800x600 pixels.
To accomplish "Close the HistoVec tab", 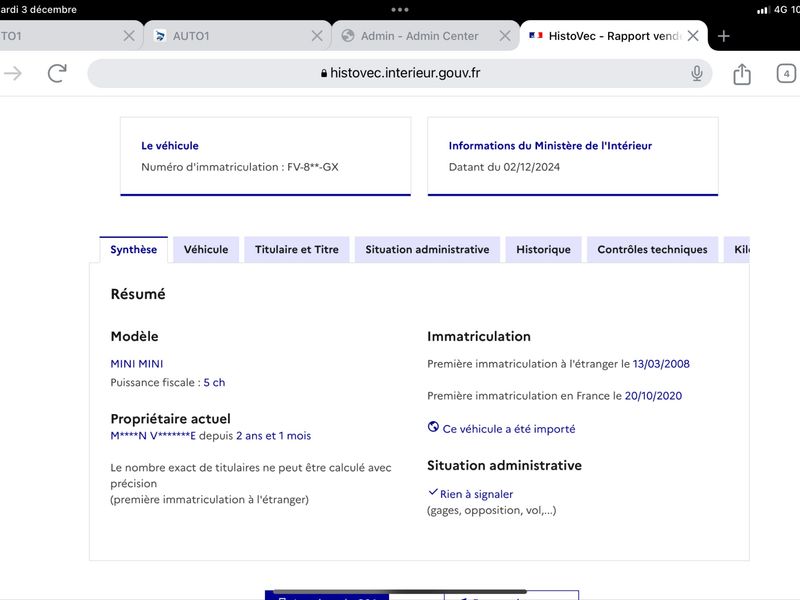I will click(x=693, y=36).
